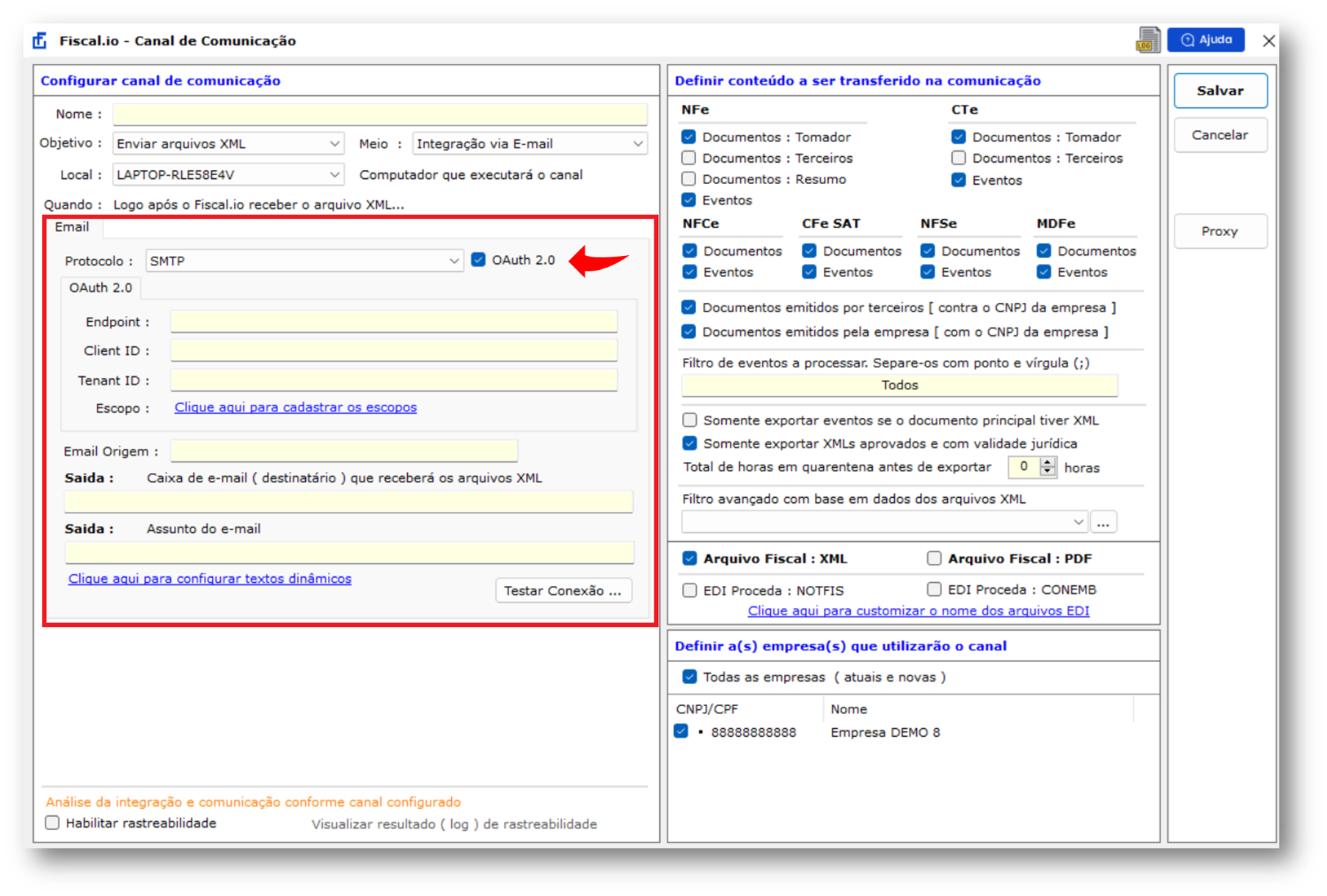The width and height of the screenshot is (1327, 896).
Task: Toggle CFe SAT Eventos checkbox
Action: click(809, 272)
